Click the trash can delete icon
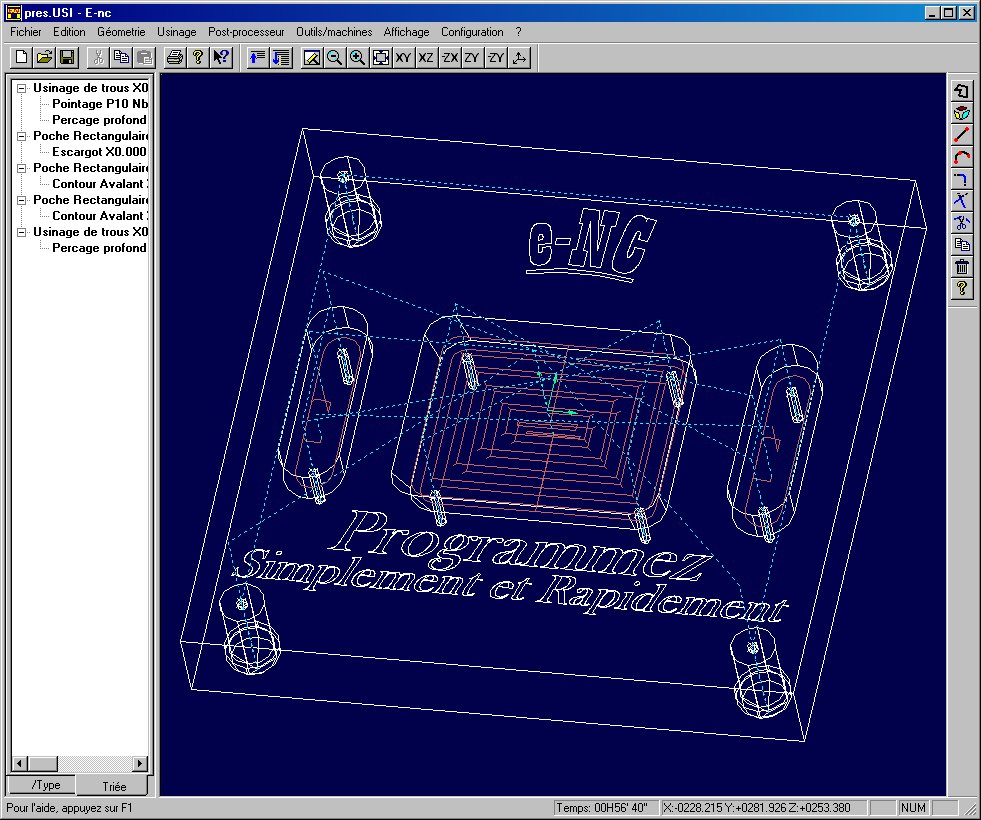981x820 pixels. coord(962,266)
